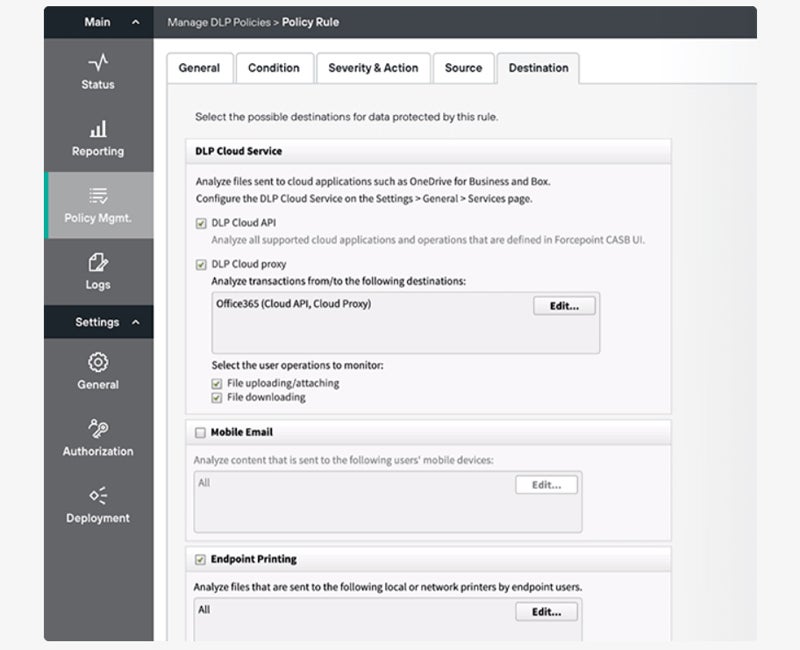Toggle the DLP Cloud API checkbox
This screenshot has width=800, height=650.
(x=201, y=224)
